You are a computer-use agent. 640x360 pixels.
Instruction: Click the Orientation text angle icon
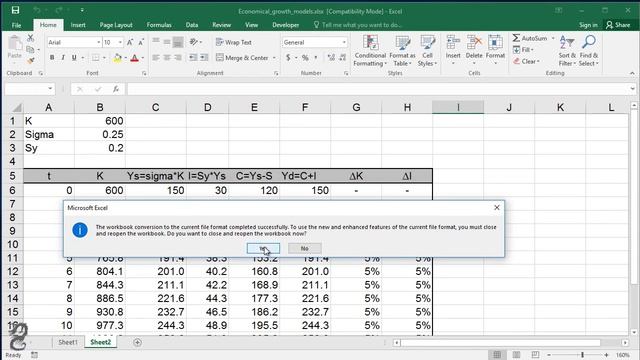(193, 42)
